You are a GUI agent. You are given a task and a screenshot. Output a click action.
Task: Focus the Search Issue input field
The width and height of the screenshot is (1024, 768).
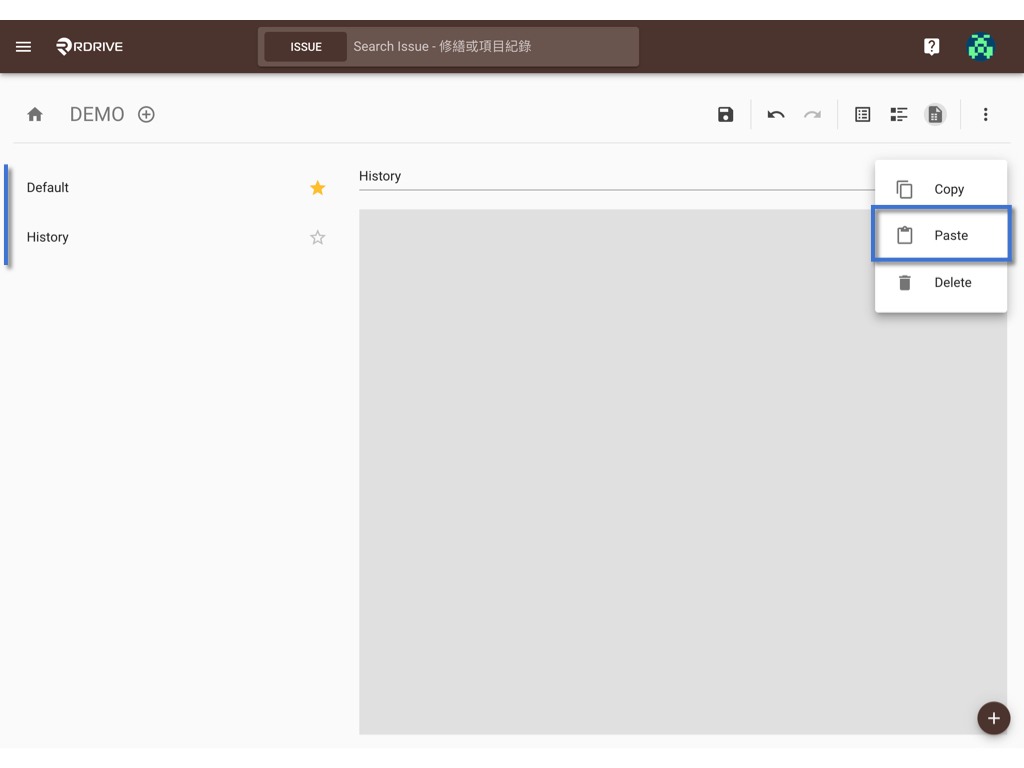[493, 46]
